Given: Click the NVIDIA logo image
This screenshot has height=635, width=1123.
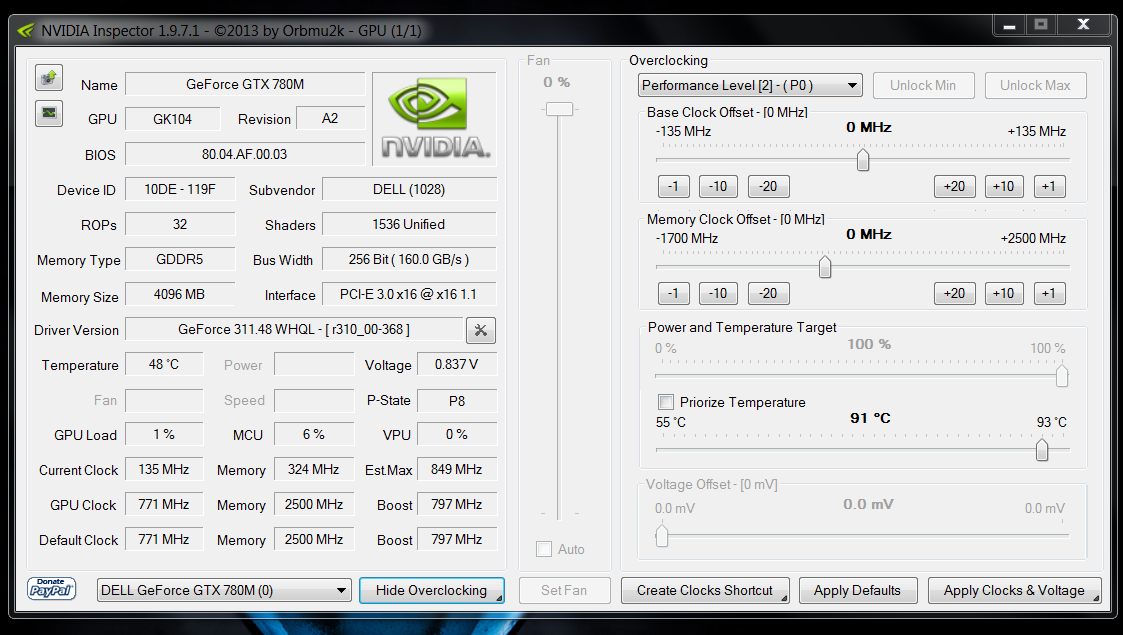Looking at the screenshot, I should click(x=434, y=119).
